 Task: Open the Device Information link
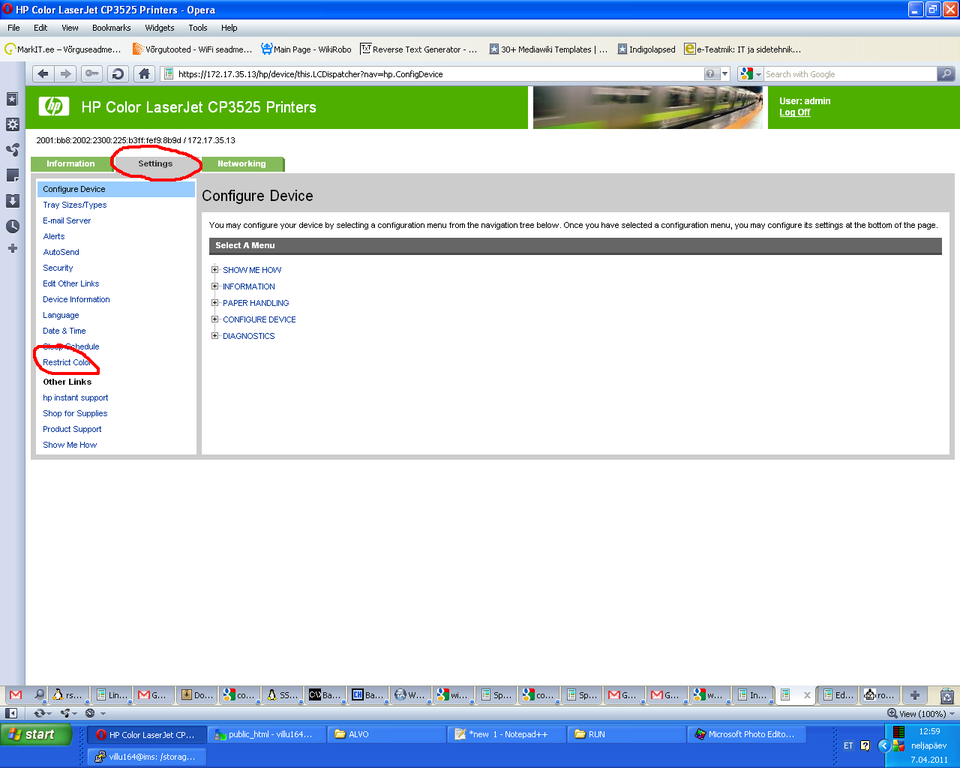click(x=77, y=299)
